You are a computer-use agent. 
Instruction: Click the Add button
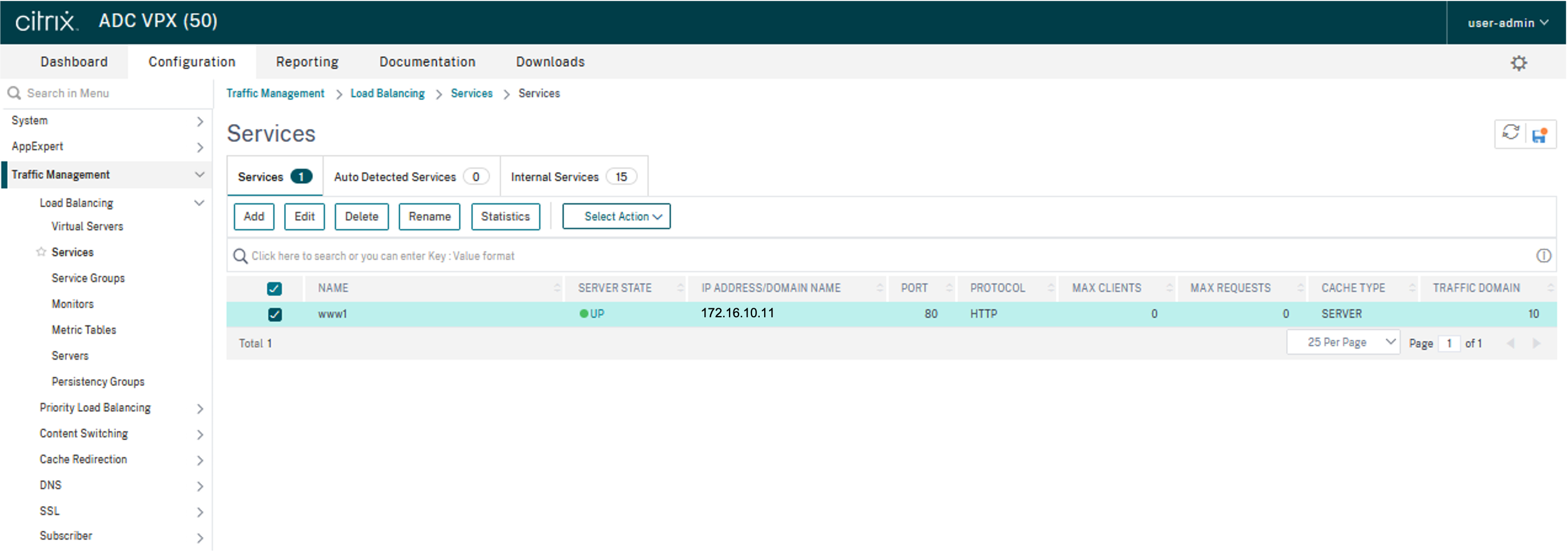coord(254,217)
